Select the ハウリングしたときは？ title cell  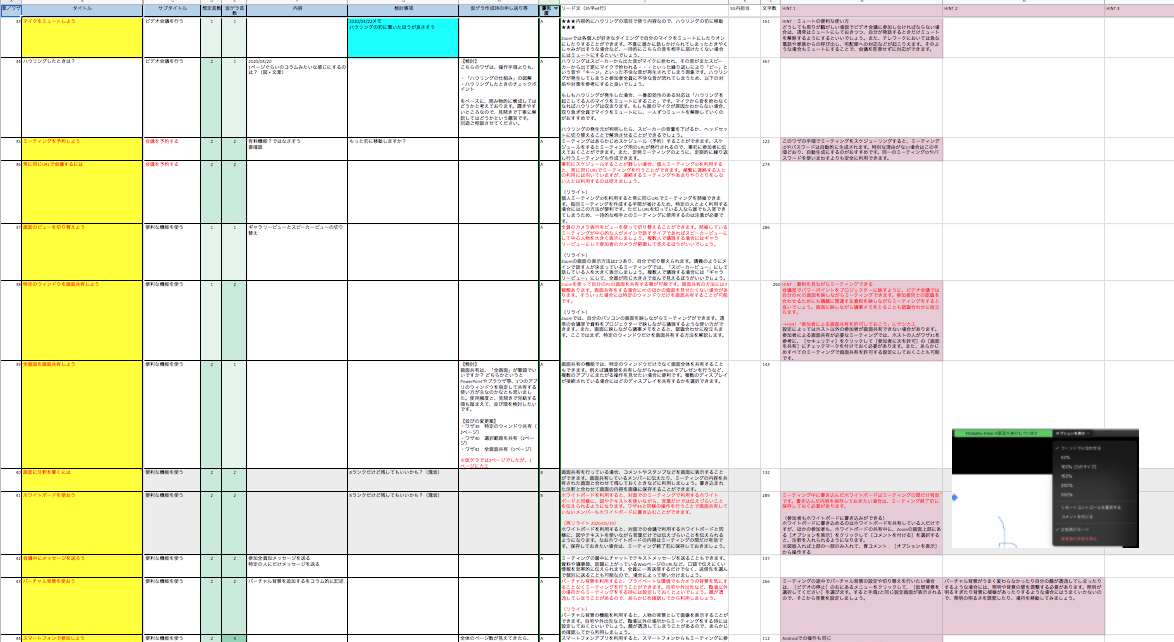click(x=83, y=97)
